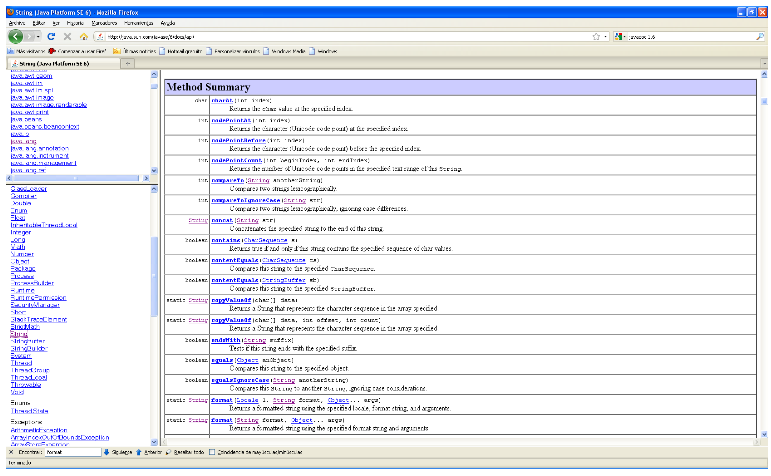The height and width of the screenshot is (476, 771).
Task: Click the packages list horizontal scrollbar
Action: point(75,180)
